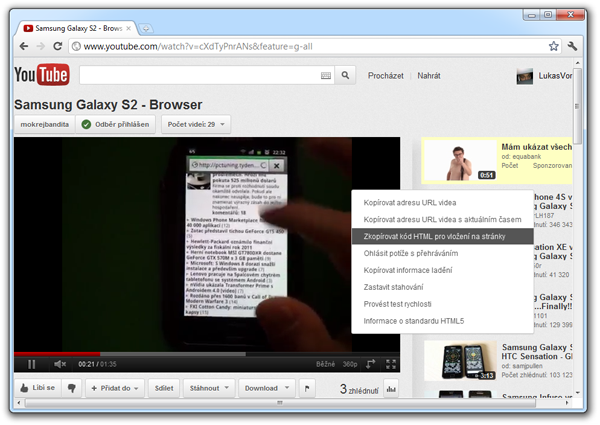Open the new tab button
The image size is (600, 425).
coord(146,28)
